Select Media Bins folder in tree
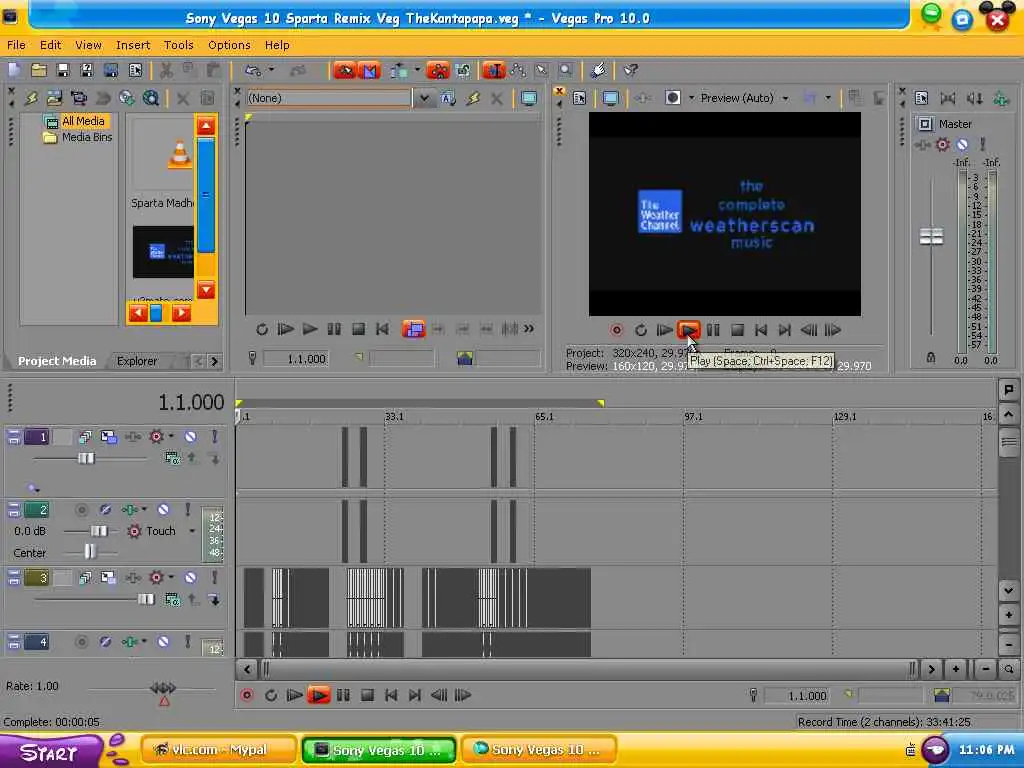This screenshot has width=1024, height=768. (87, 137)
